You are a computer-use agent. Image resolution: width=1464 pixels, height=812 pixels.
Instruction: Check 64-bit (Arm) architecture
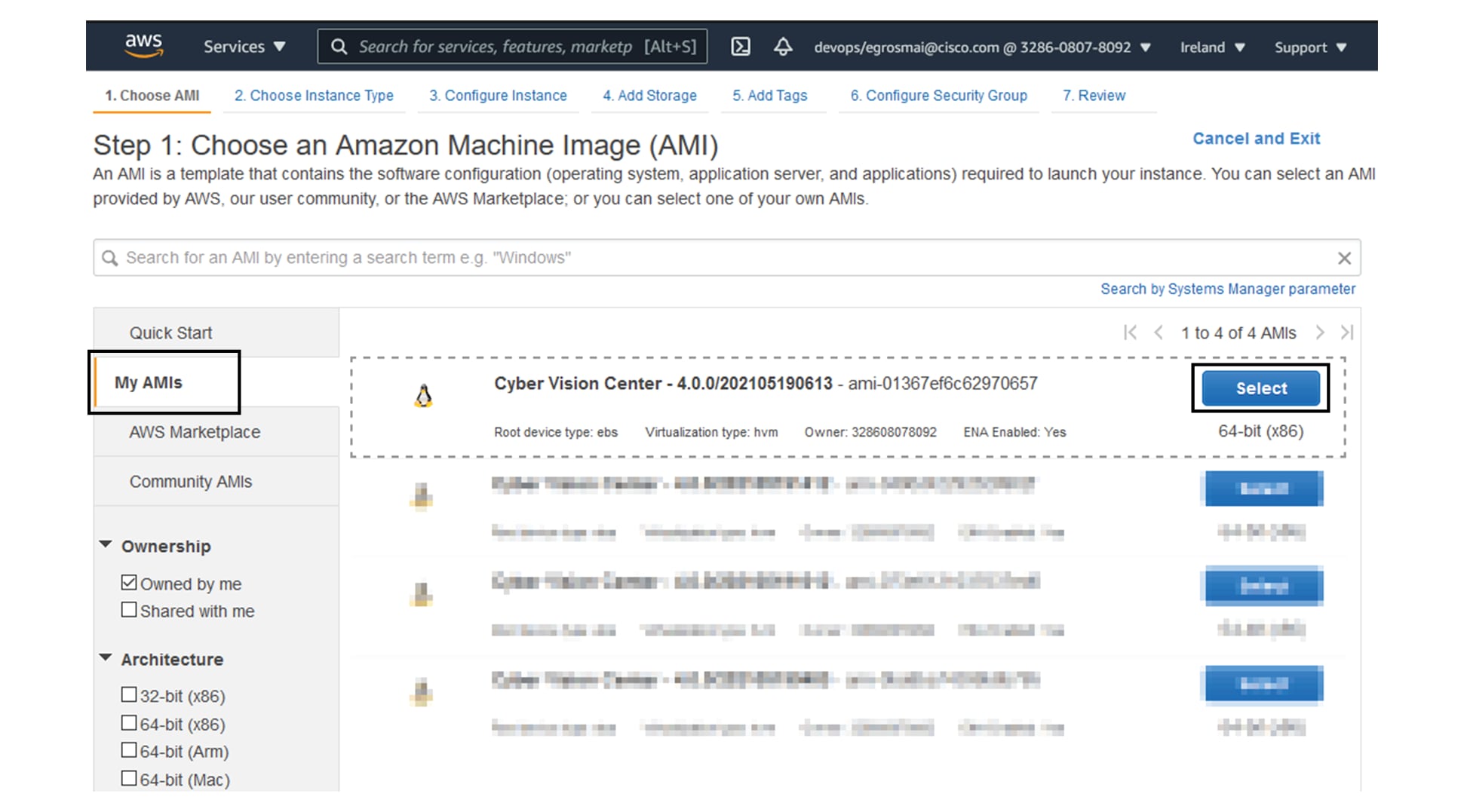coord(129,749)
